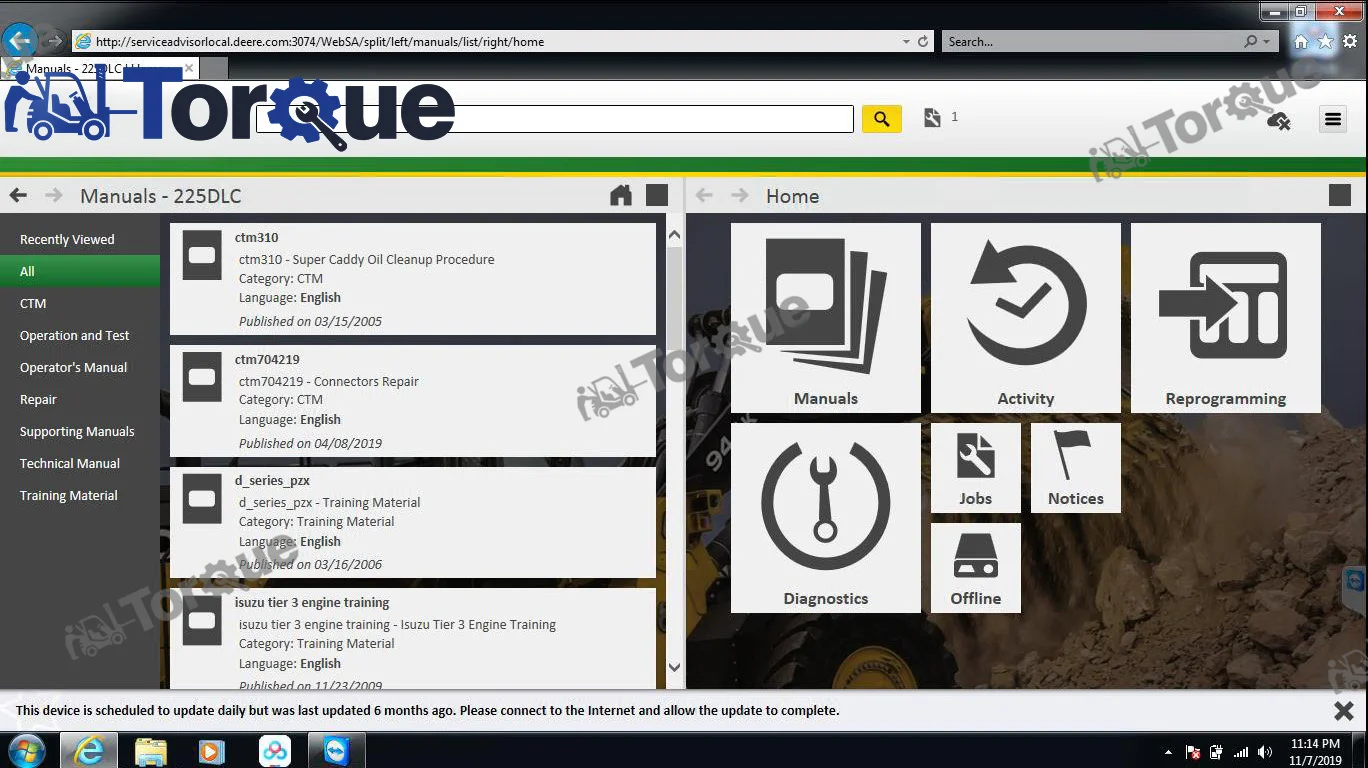The height and width of the screenshot is (768, 1368).
Task: Close the Manuals - 225DLC browser tab
Action: (x=189, y=68)
